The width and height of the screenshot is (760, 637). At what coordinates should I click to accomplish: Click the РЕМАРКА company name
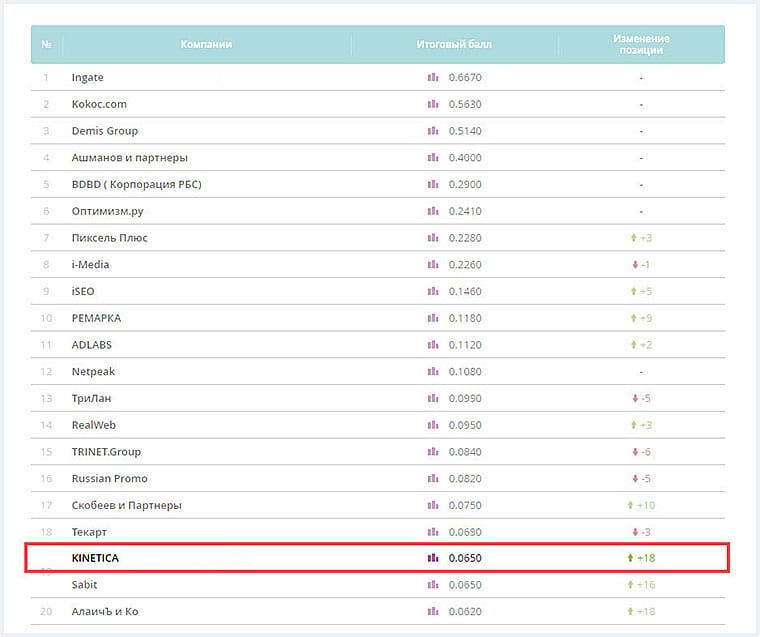(96, 318)
